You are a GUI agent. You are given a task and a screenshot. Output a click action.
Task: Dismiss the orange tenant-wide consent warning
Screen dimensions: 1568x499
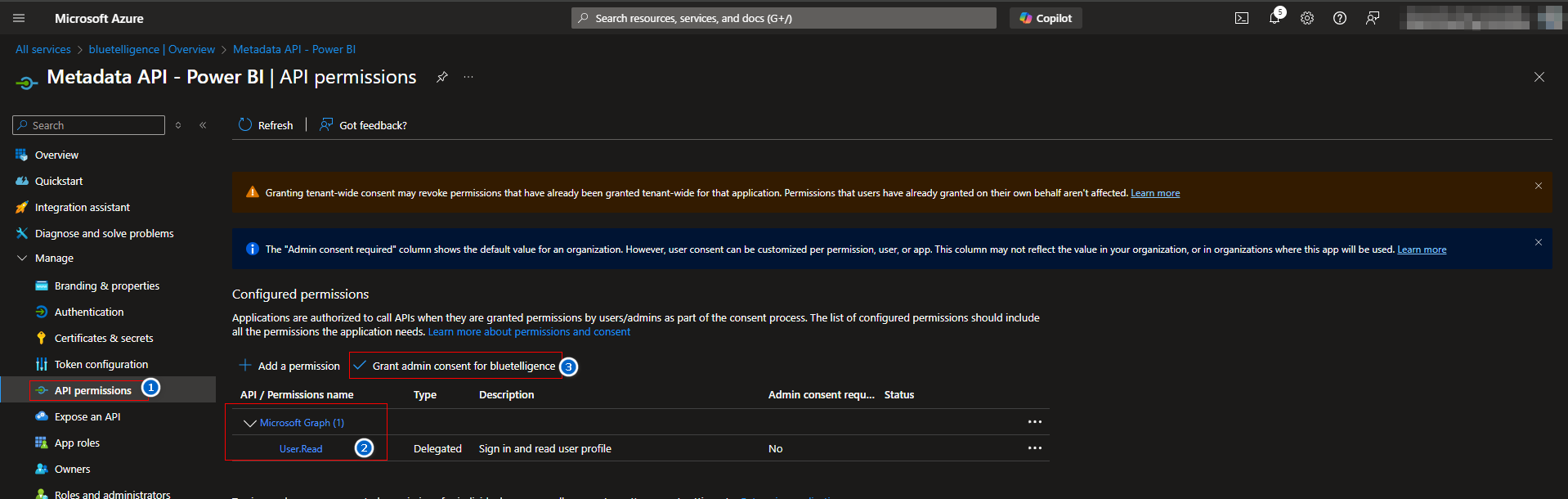point(1538,186)
